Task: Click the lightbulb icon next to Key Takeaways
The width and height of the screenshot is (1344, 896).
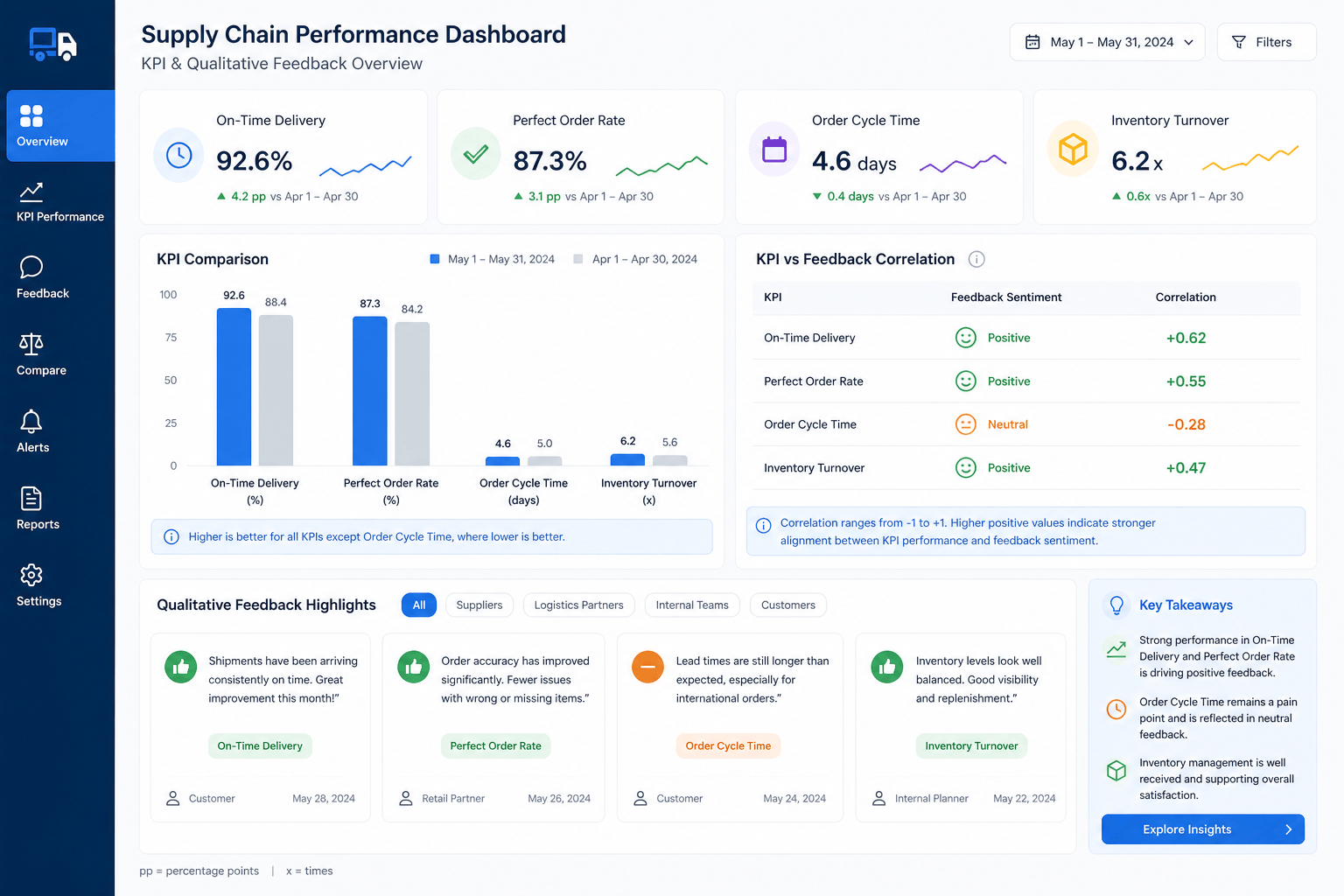Action: [x=1116, y=605]
